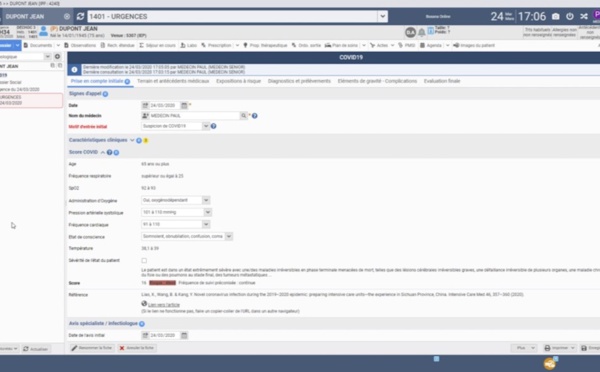Toggle the Sévérité de l'état du patient checkbox
Viewport: 600px width, 372px height.
144,261
